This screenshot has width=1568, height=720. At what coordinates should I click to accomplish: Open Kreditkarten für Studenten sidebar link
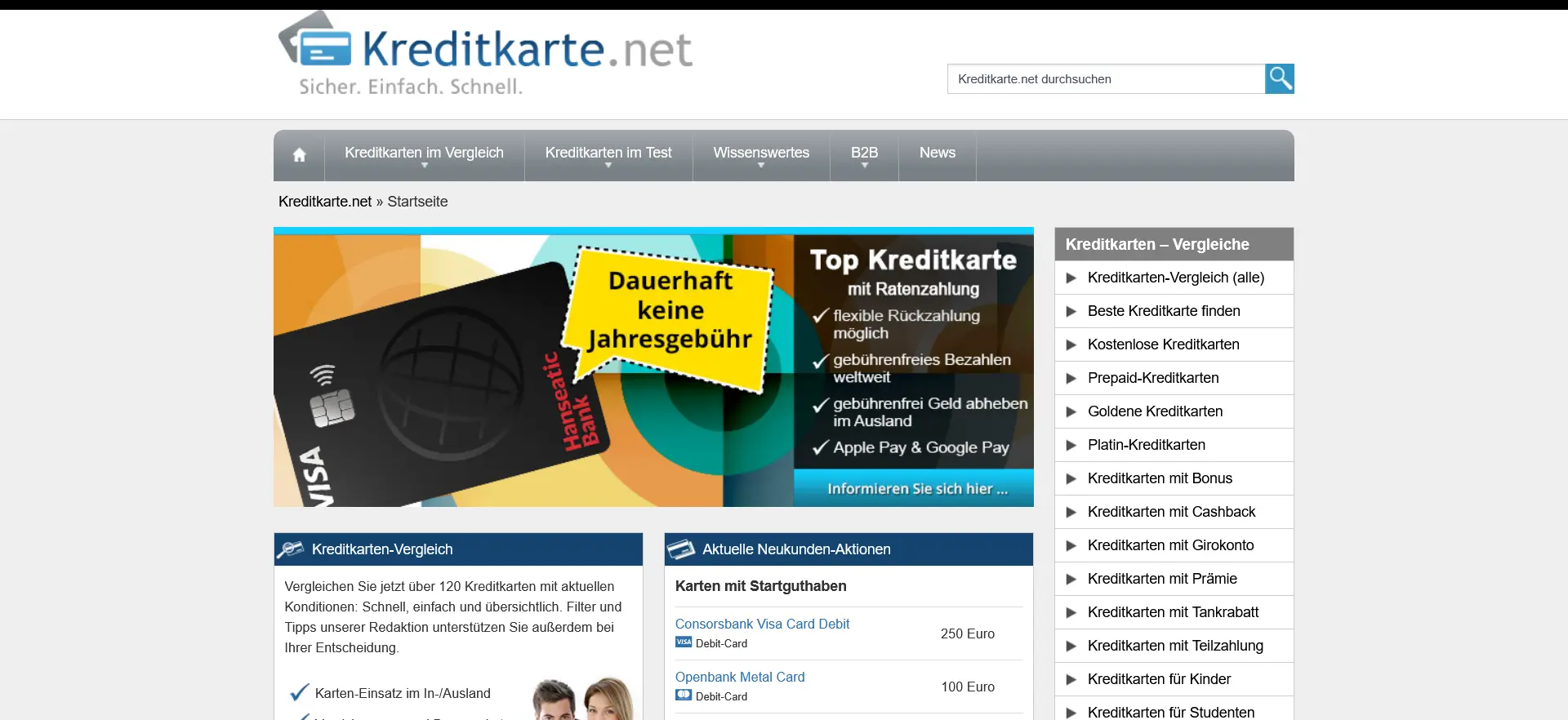1171,712
